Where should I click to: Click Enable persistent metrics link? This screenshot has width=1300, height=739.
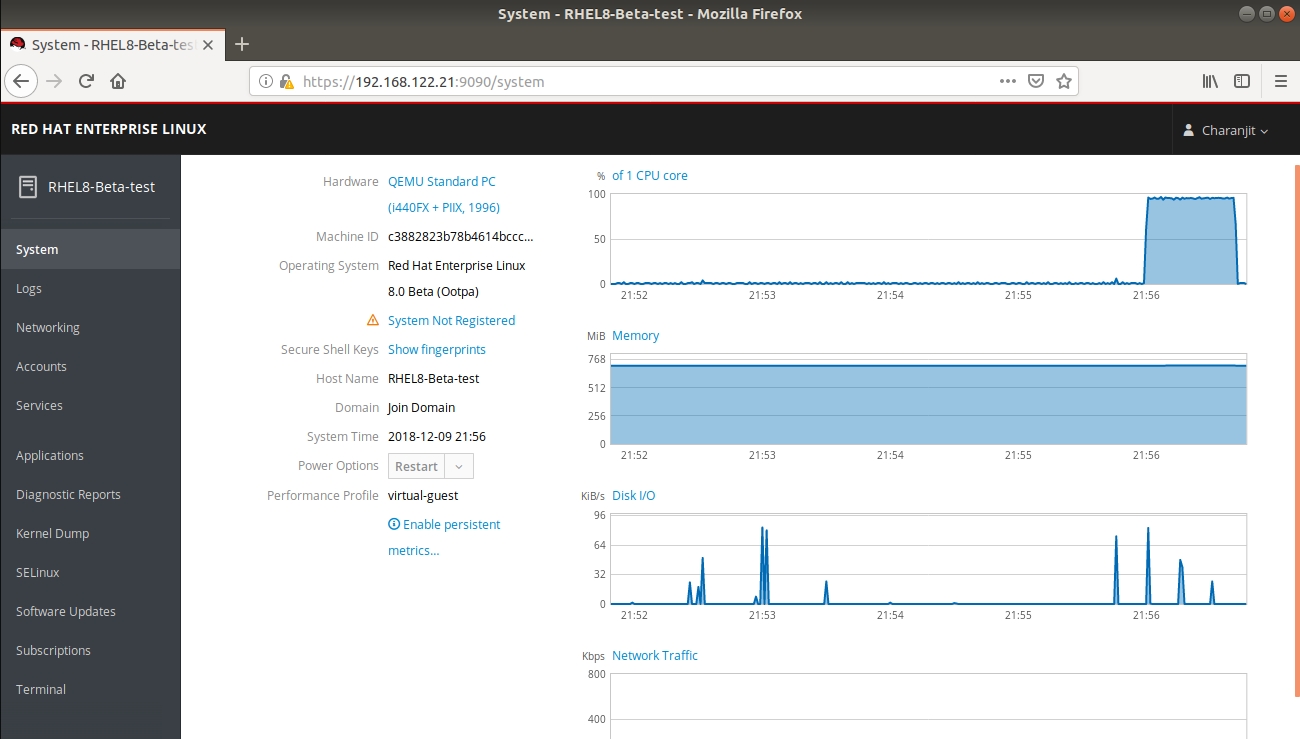click(x=444, y=525)
